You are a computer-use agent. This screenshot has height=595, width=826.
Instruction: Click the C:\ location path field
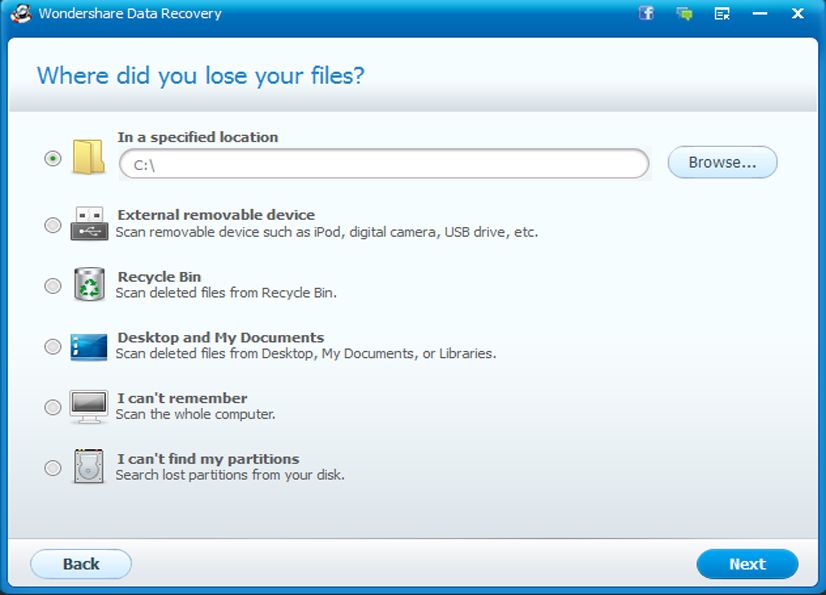coord(384,164)
